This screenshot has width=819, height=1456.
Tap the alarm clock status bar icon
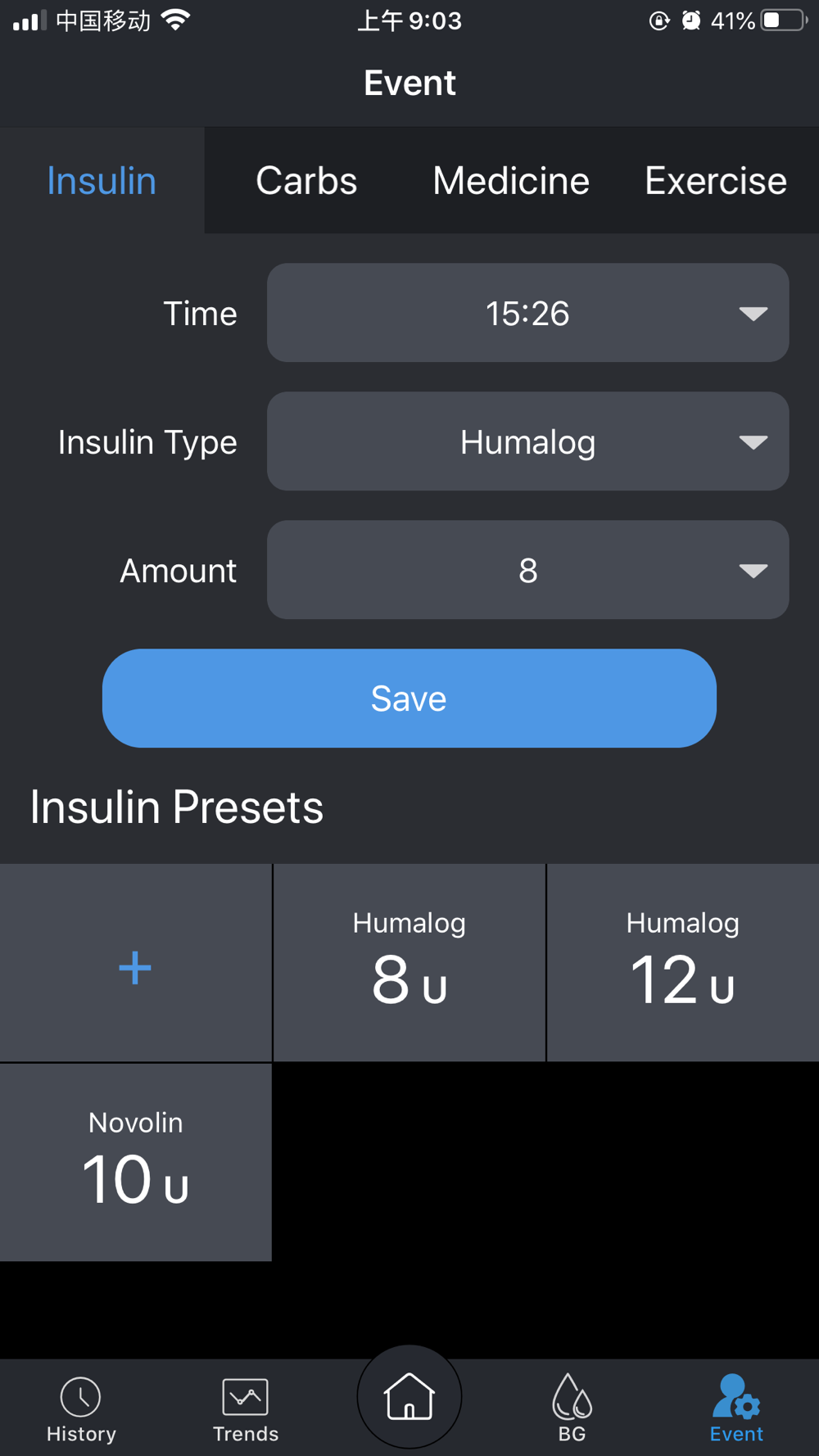coord(691,20)
